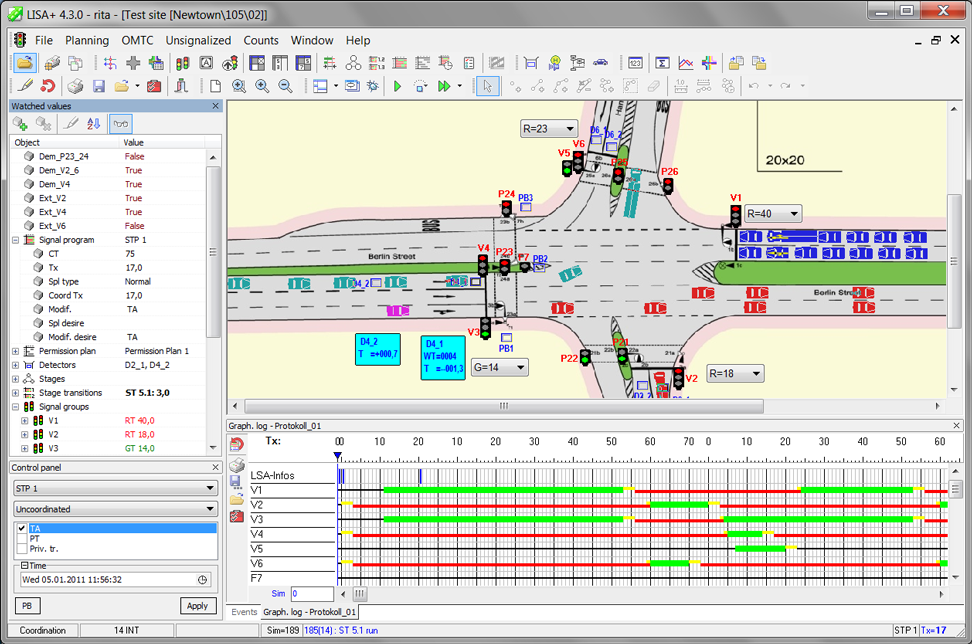Click the printer icon in Graph. log sidebar
Screen dimensions: 972x644
pyautogui.click(x=237, y=466)
